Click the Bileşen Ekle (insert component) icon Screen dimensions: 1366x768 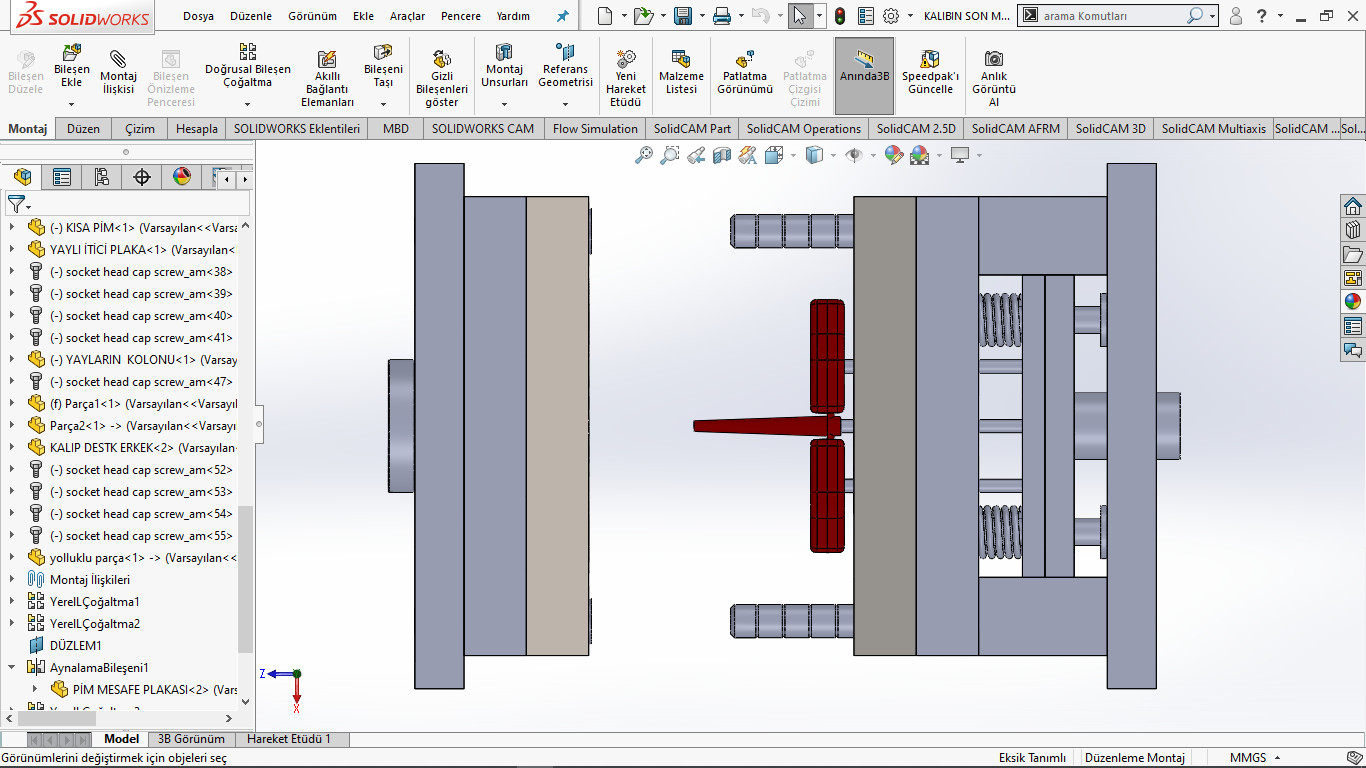72,53
